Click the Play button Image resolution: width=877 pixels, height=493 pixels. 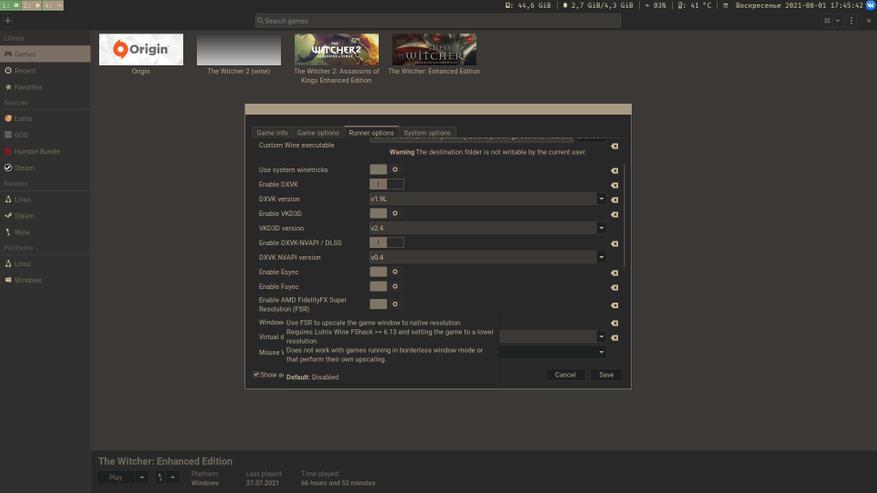pyautogui.click(x=116, y=477)
